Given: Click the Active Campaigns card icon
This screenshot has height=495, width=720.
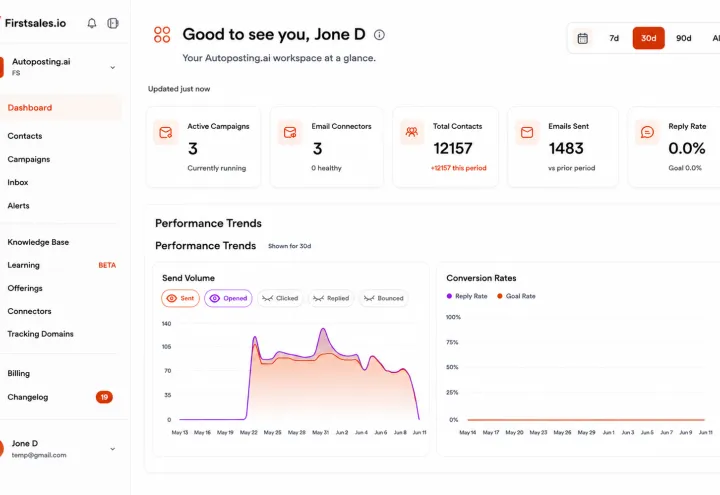Looking at the screenshot, I should 166,132.
